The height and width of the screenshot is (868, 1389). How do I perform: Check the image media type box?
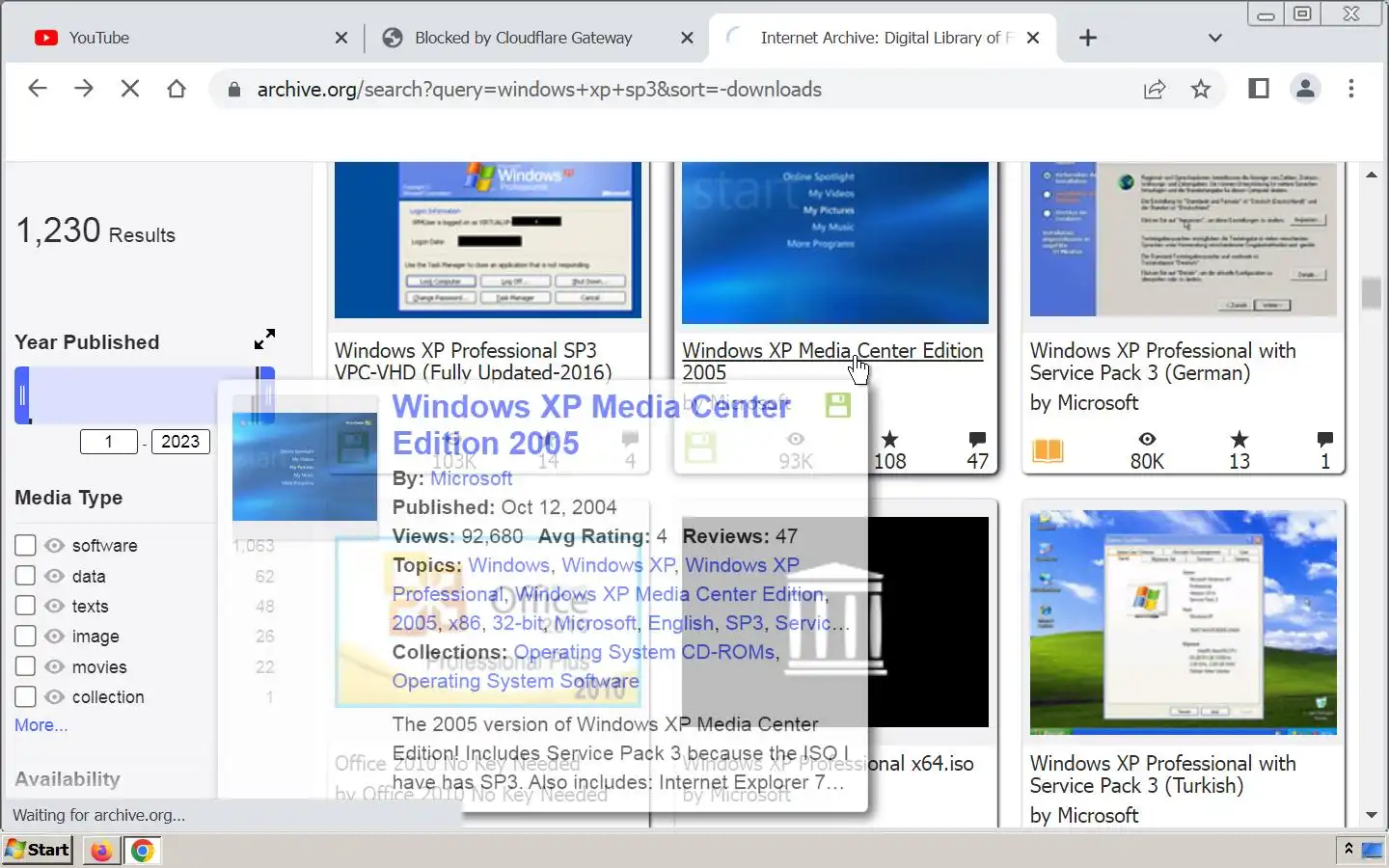(x=25, y=636)
